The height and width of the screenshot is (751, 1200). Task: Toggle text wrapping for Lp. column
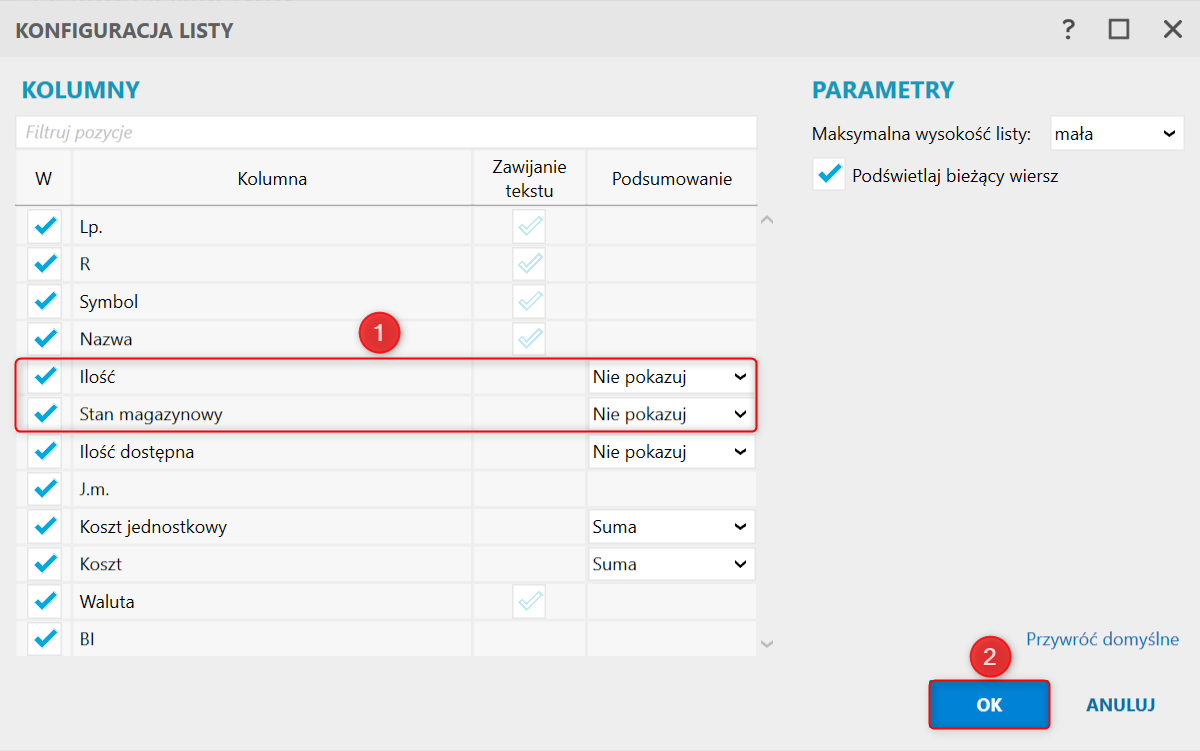529,227
